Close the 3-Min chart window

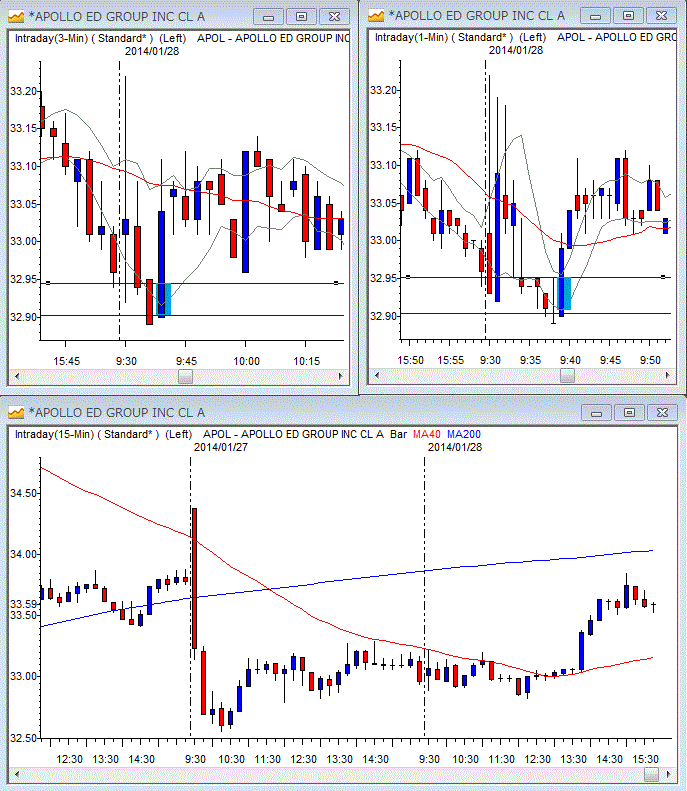coord(334,17)
